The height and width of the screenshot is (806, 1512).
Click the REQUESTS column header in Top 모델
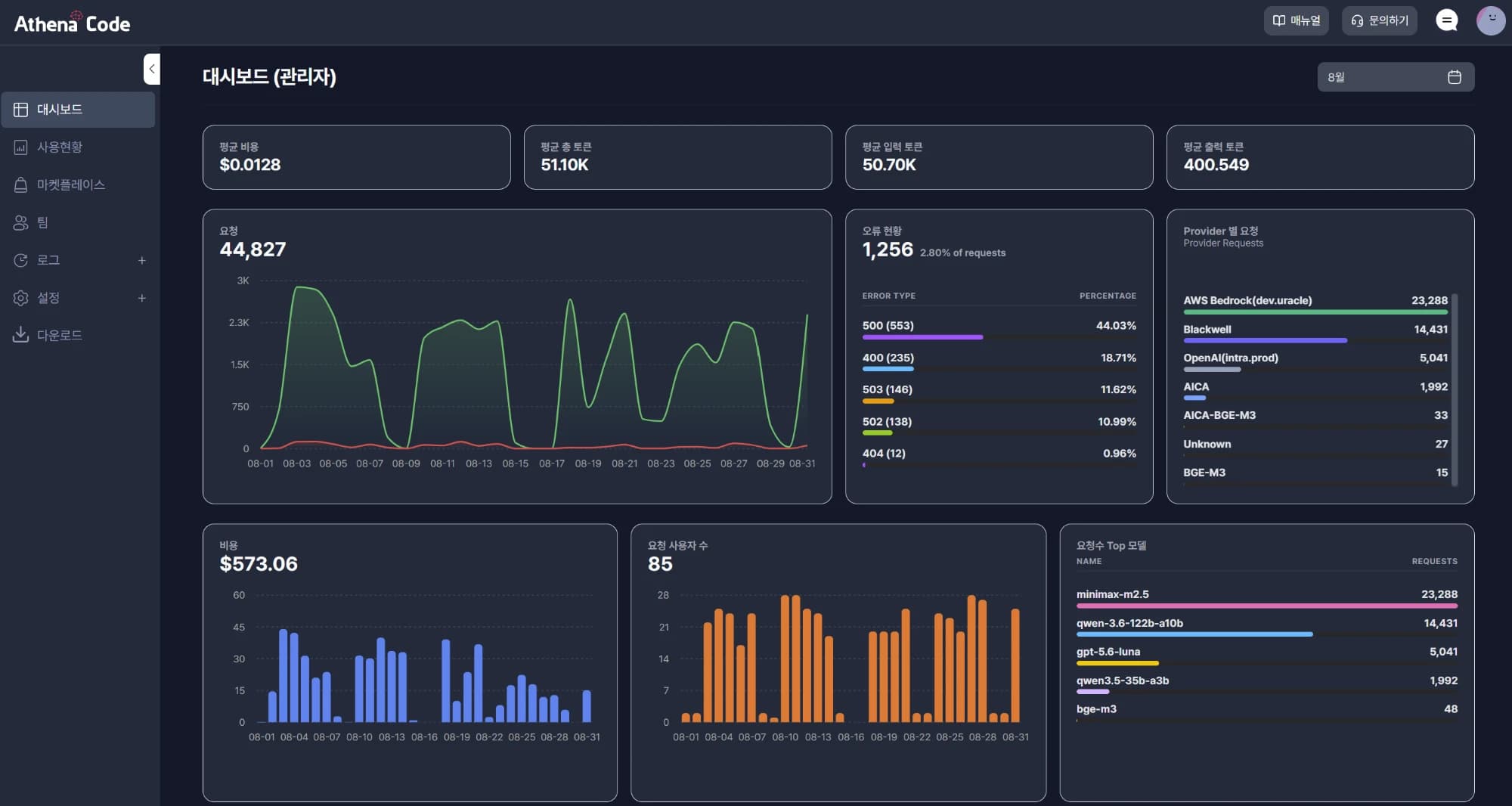1434,561
